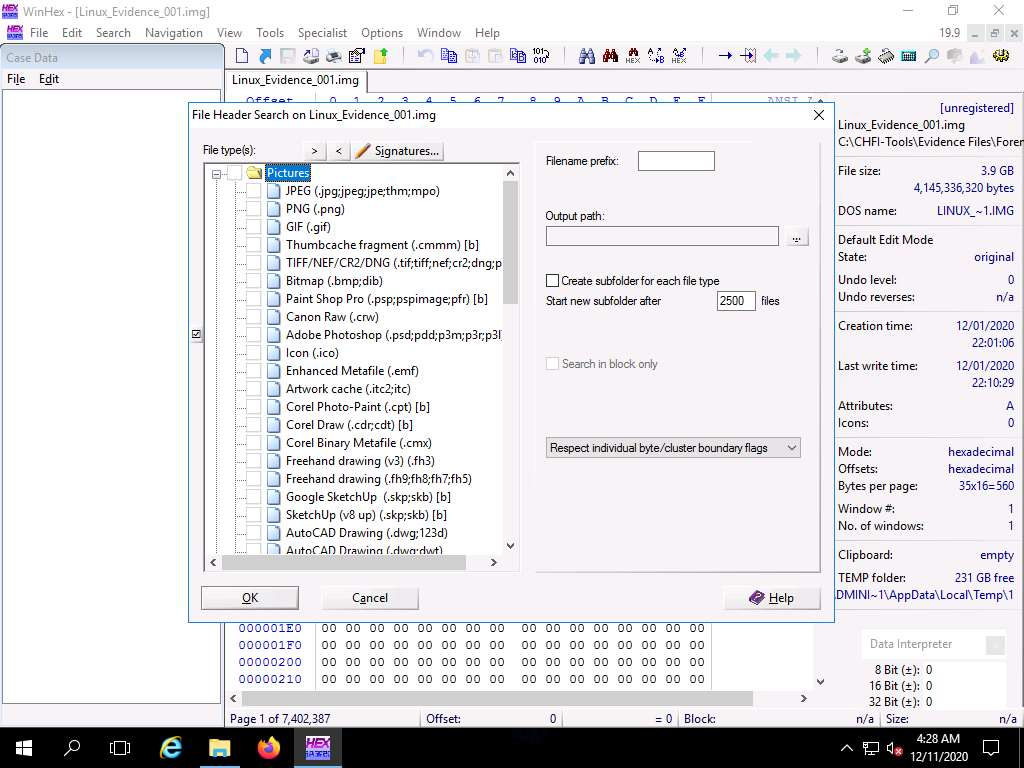Image resolution: width=1024 pixels, height=768 pixels.
Task: Click the Open Folder yellow icon
Action: (380, 56)
